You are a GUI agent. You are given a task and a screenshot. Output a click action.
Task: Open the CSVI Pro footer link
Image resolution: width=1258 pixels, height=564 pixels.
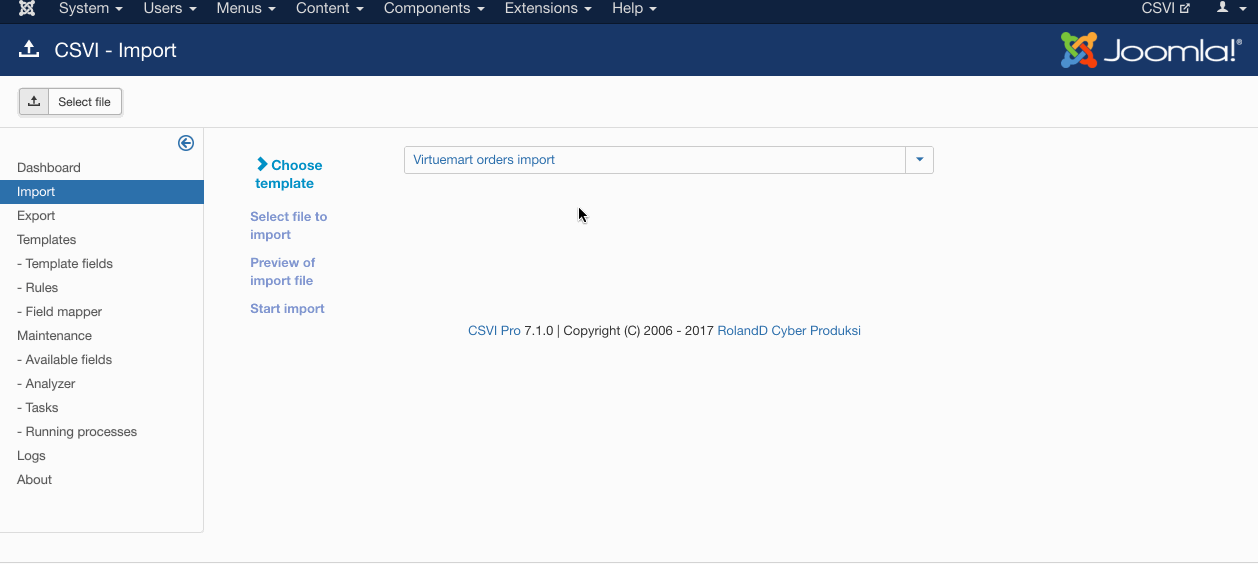(494, 331)
